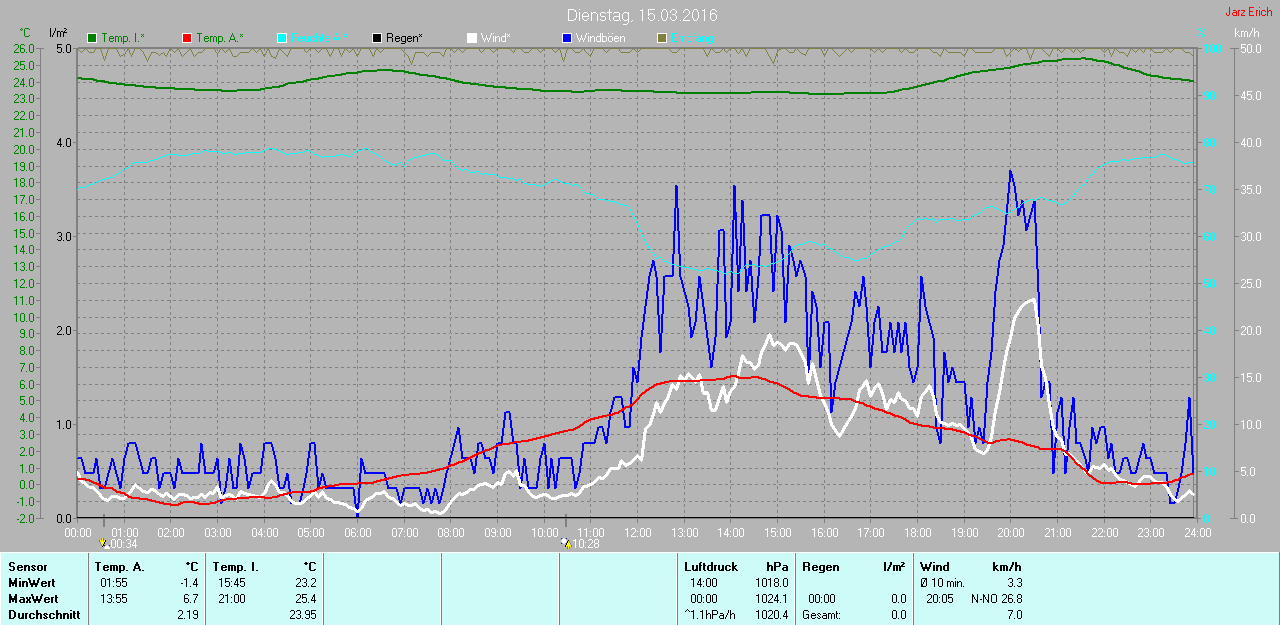Click the Durchschnitt row label
Image resolution: width=1280 pixels, height=625 pixels.
(x=44, y=615)
